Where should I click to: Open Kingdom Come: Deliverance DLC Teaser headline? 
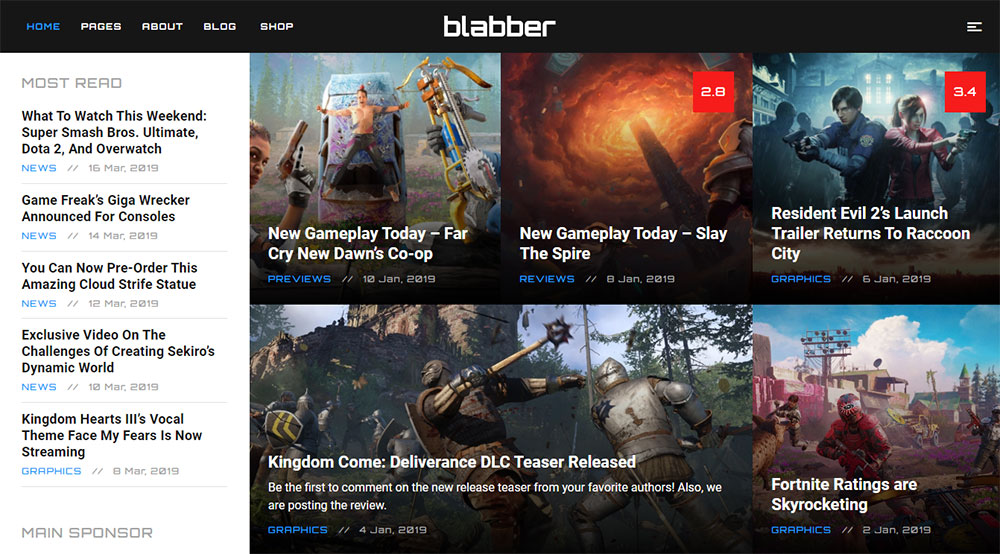[x=452, y=462]
